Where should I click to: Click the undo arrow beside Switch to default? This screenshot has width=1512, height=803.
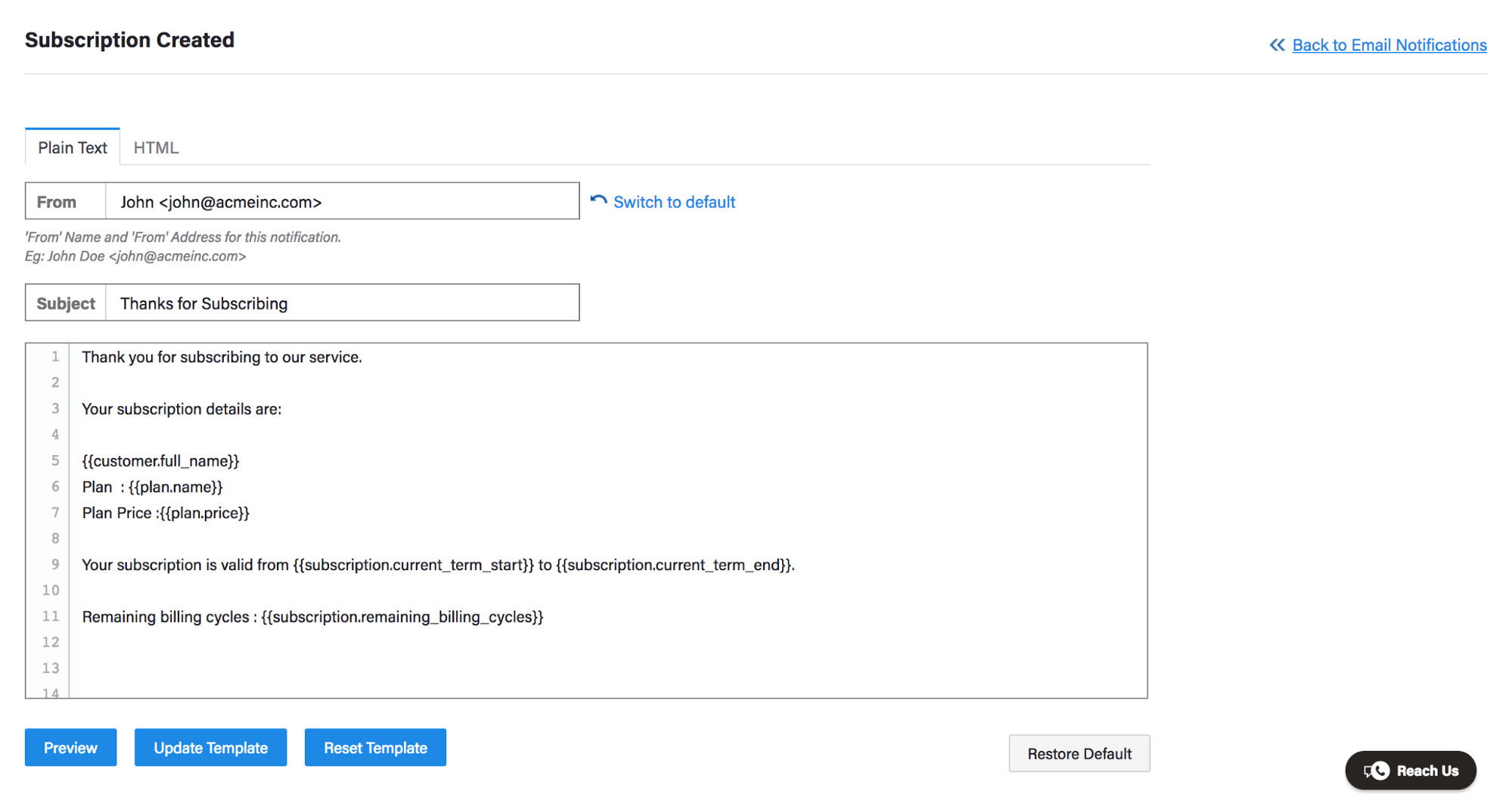coord(598,201)
